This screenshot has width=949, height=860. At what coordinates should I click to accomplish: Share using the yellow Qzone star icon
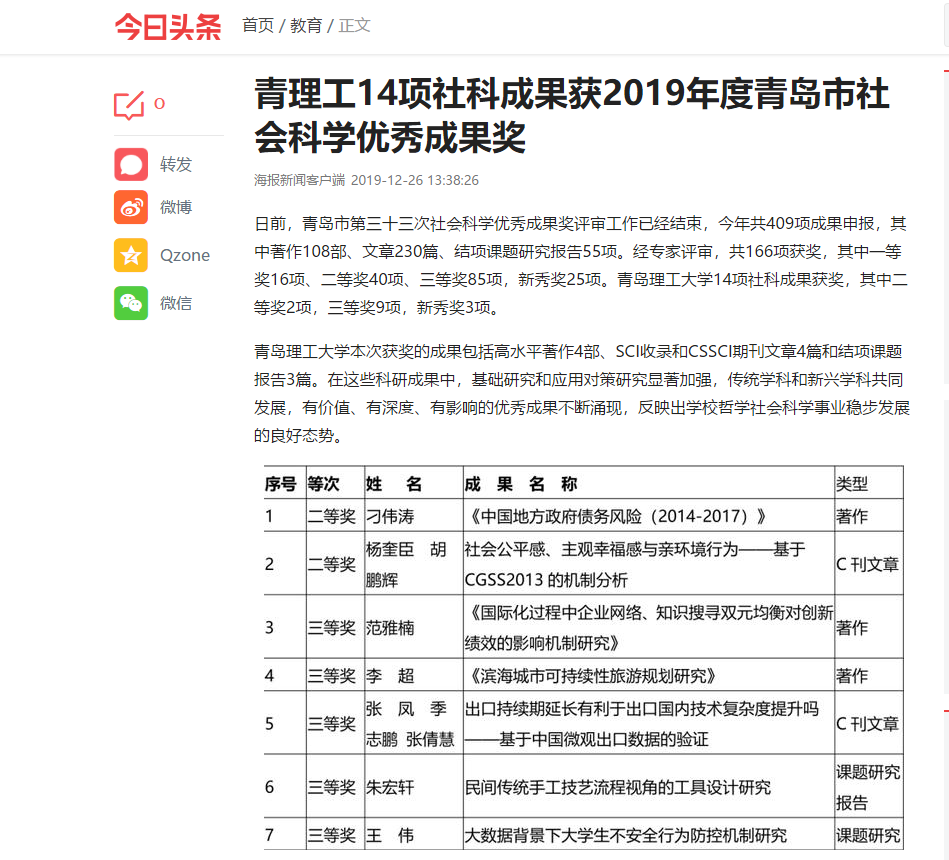point(131,255)
